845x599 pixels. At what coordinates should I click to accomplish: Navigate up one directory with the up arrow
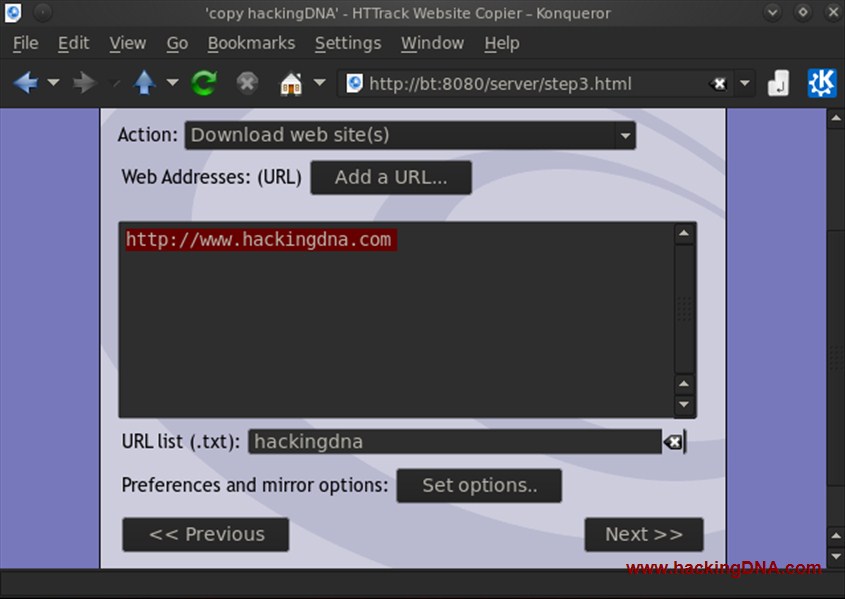point(143,82)
